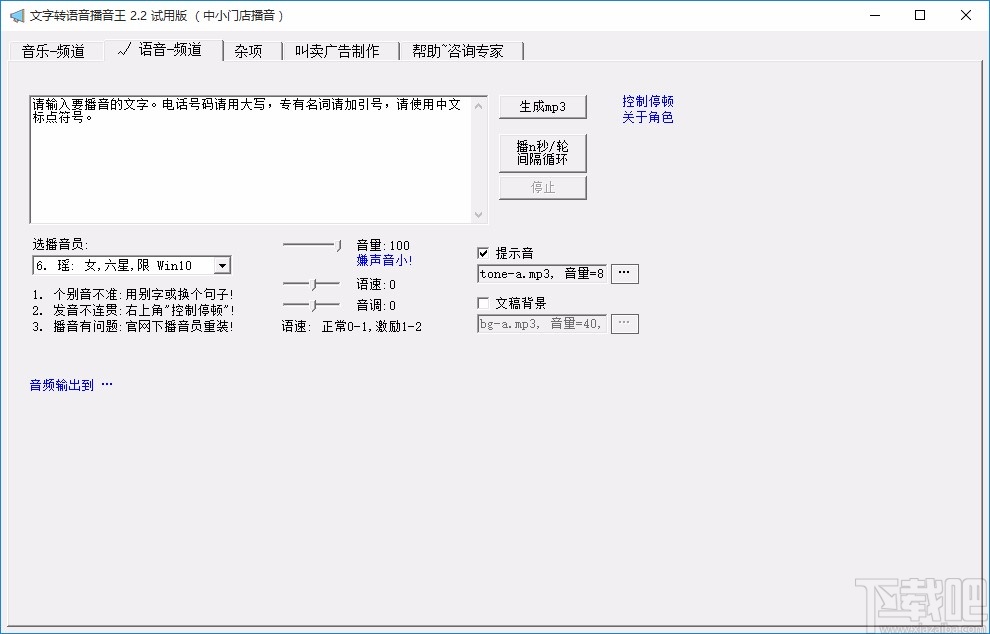990x634 pixels.
Task: Uncheck the 提示音 prompt sound option
Action: tap(482, 252)
